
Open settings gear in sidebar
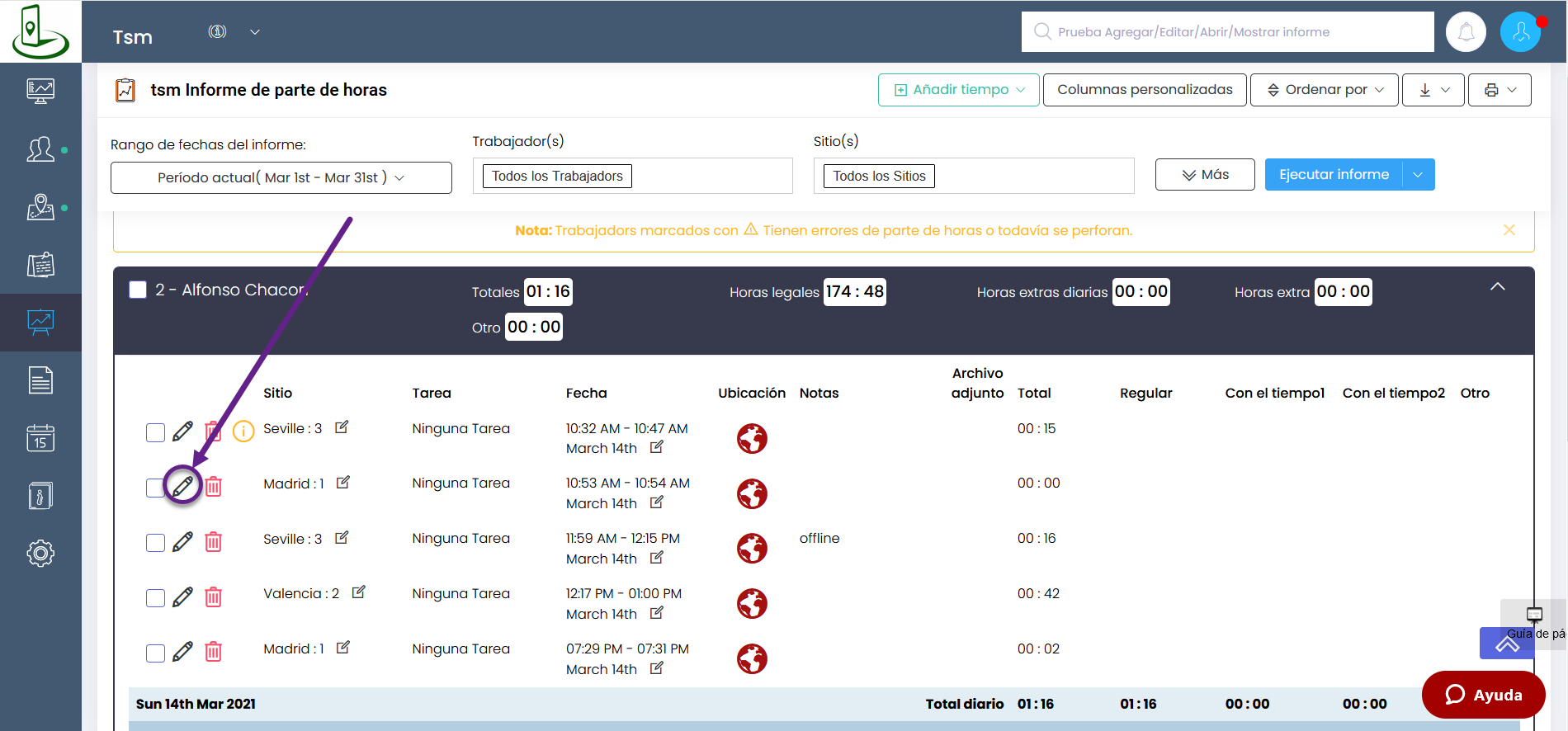coord(40,553)
